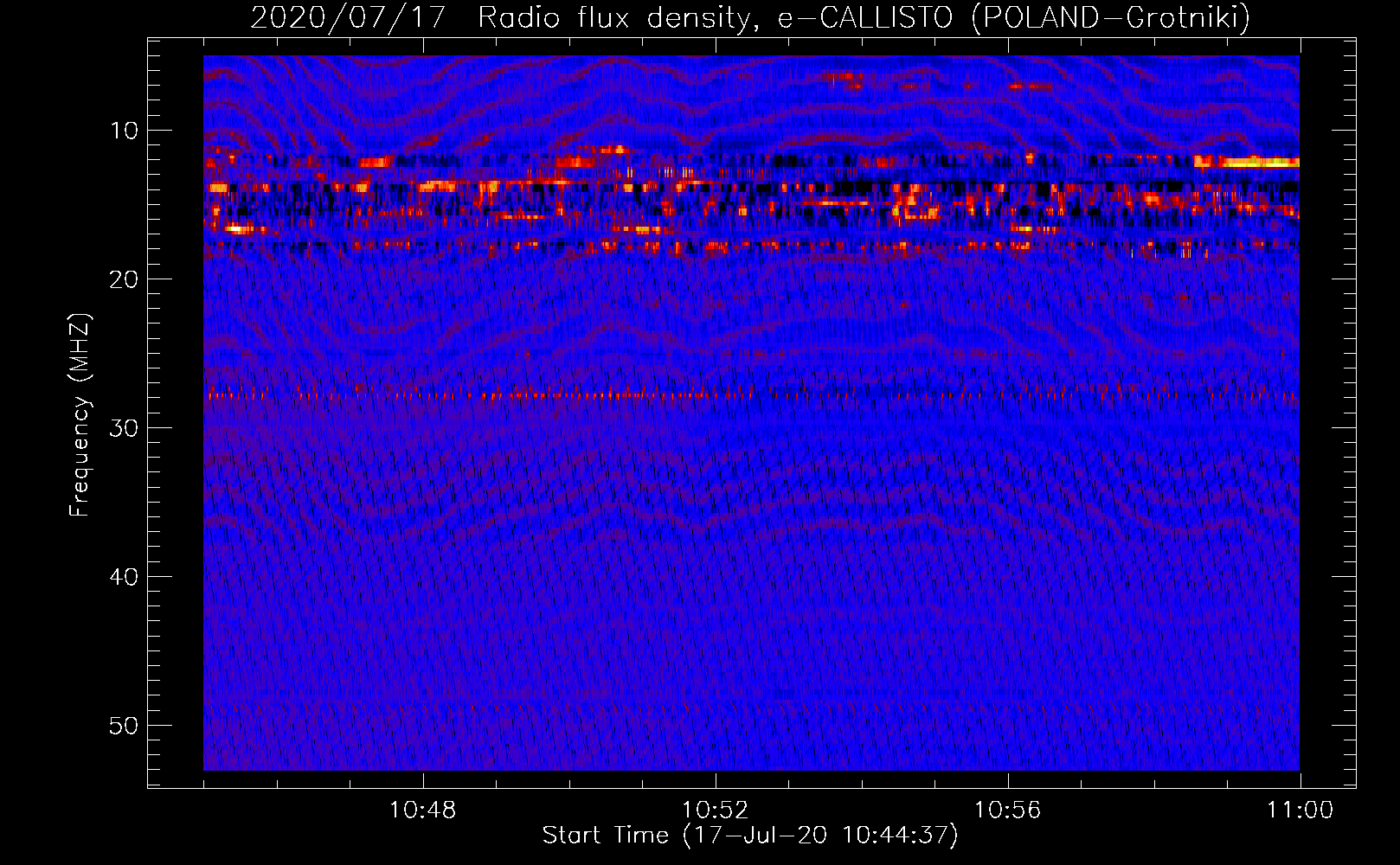Click the plot title 'Radio flux density, e-CALLISTO'
This screenshot has width=1400, height=865.
715,17
